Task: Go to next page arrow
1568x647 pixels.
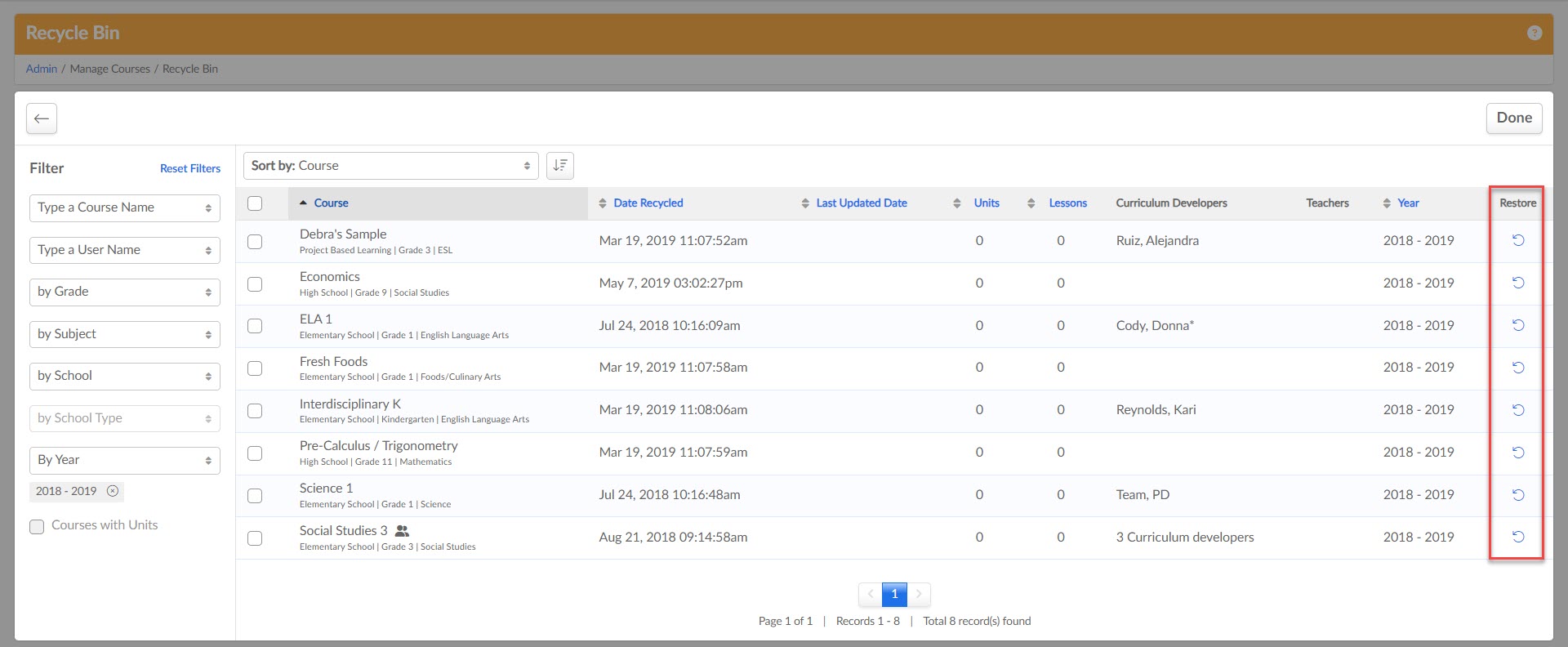Action: (919, 594)
